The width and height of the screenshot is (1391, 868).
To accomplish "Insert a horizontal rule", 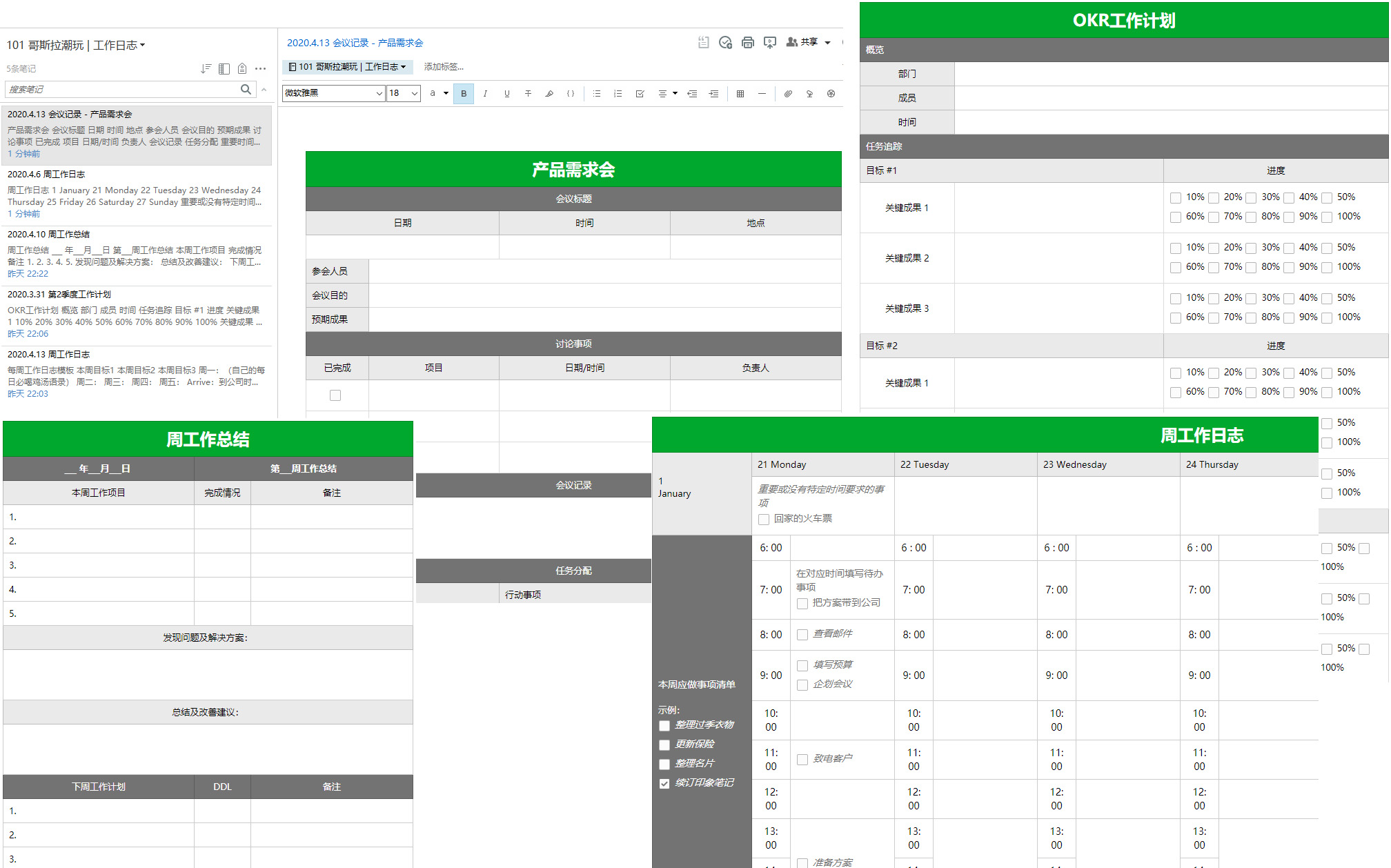I will 762,93.
